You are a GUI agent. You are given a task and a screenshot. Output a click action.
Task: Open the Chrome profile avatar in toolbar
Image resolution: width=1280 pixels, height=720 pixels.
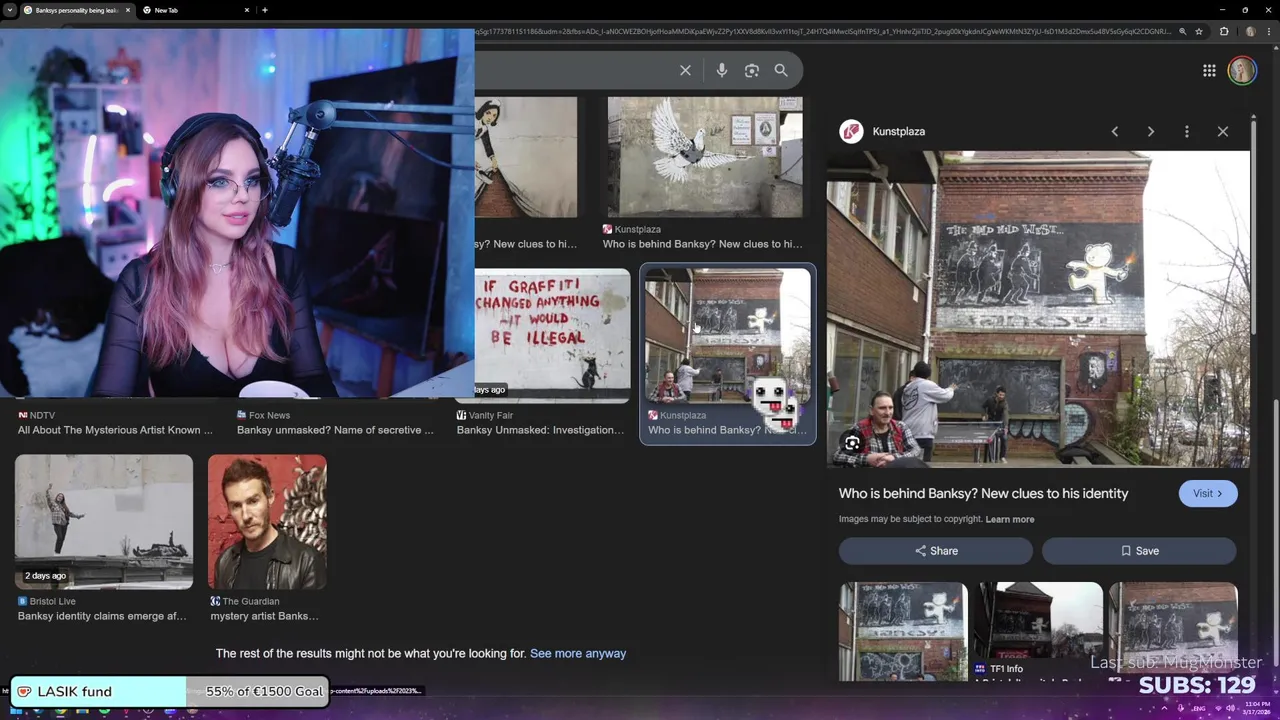(x=1250, y=31)
